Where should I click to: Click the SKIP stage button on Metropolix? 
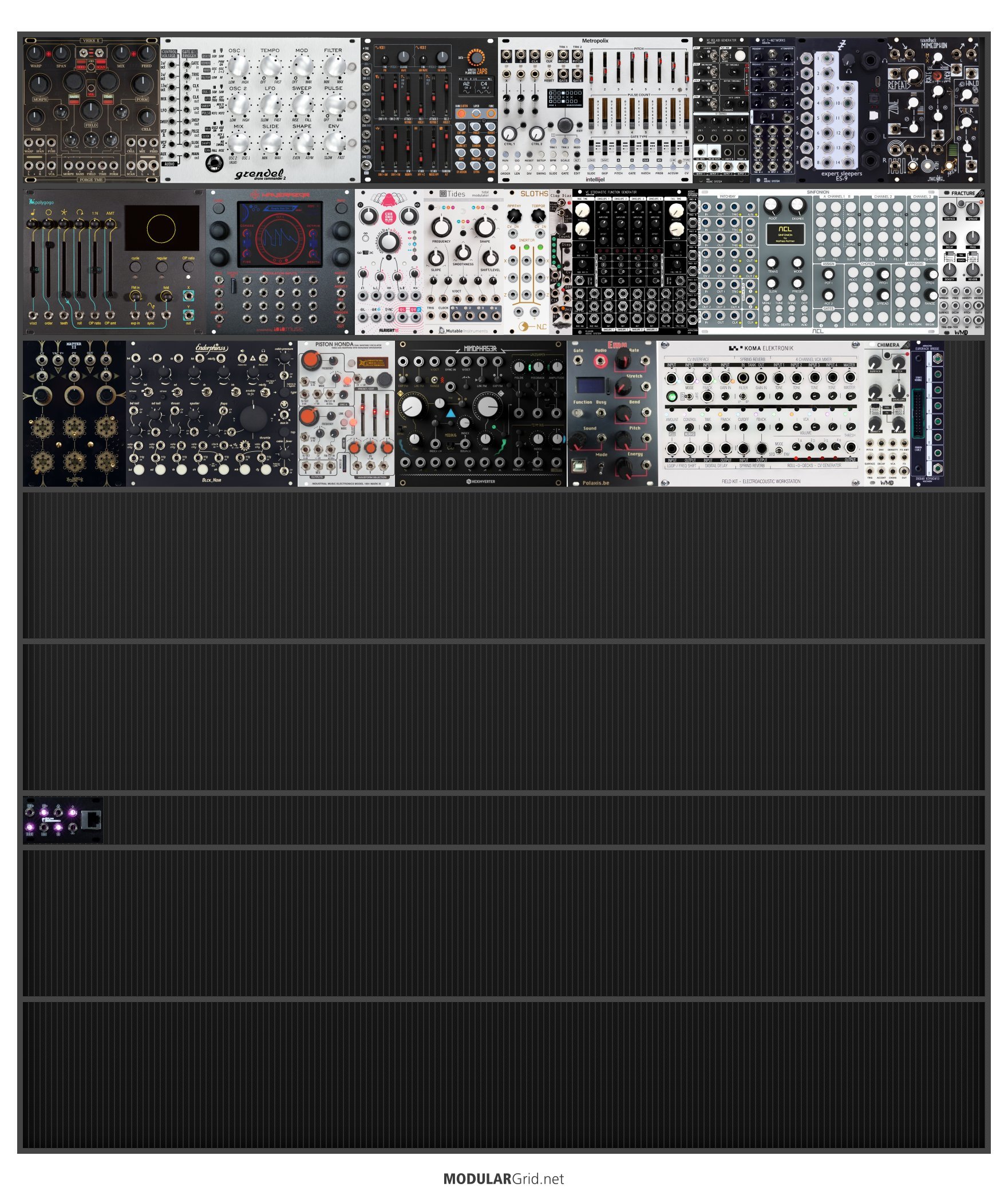(604, 168)
